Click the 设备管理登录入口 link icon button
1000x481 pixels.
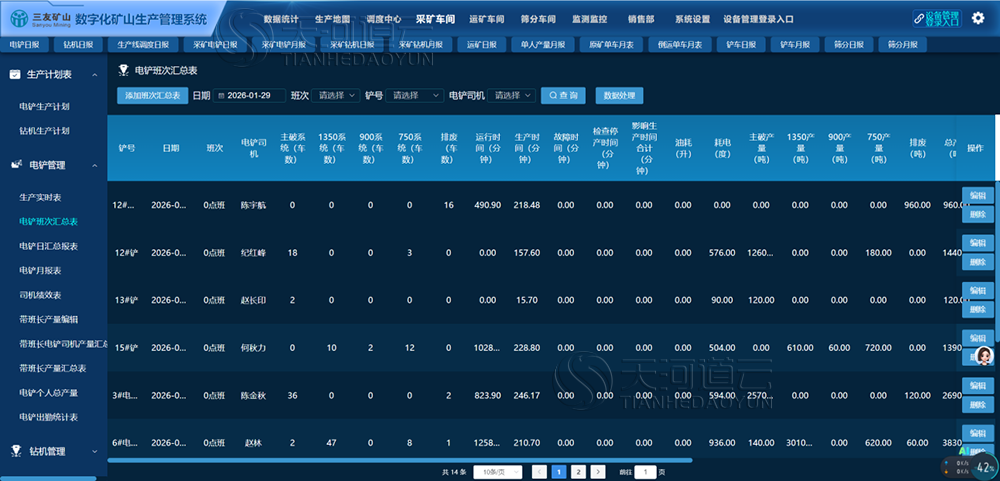(x=937, y=18)
